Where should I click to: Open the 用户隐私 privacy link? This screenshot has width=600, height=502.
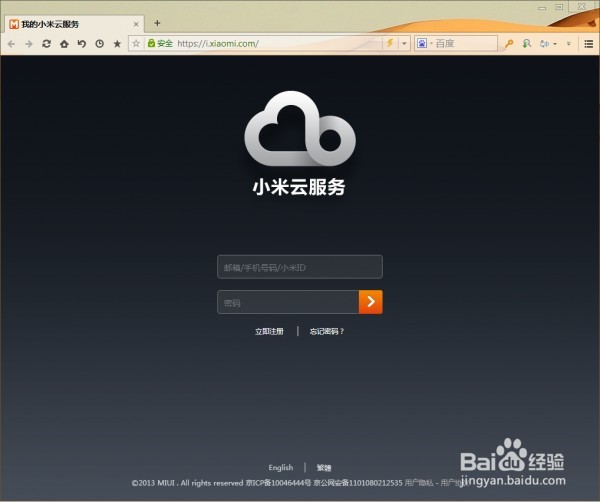419,483
